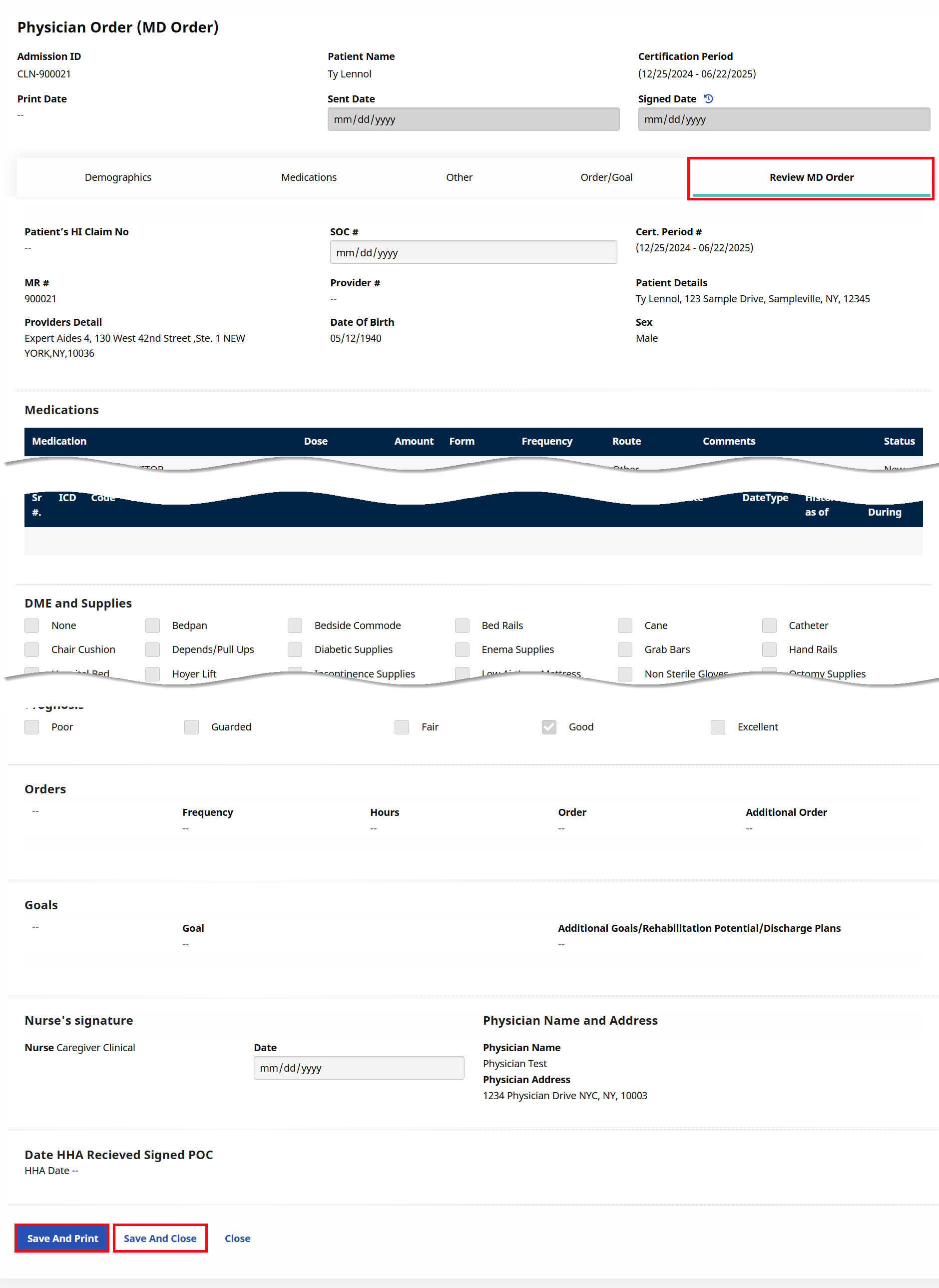The width and height of the screenshot is (939, 1288).
Task: Open the Review MD Order tab
Action: tap(811, 177)
